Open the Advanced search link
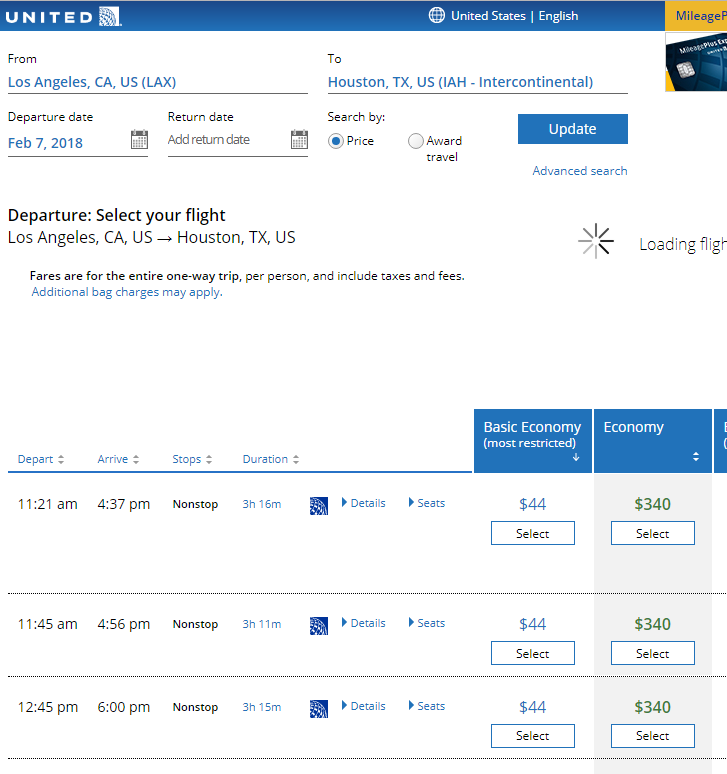This screenshot has width=727, height=774. click(x=580, y=171)
